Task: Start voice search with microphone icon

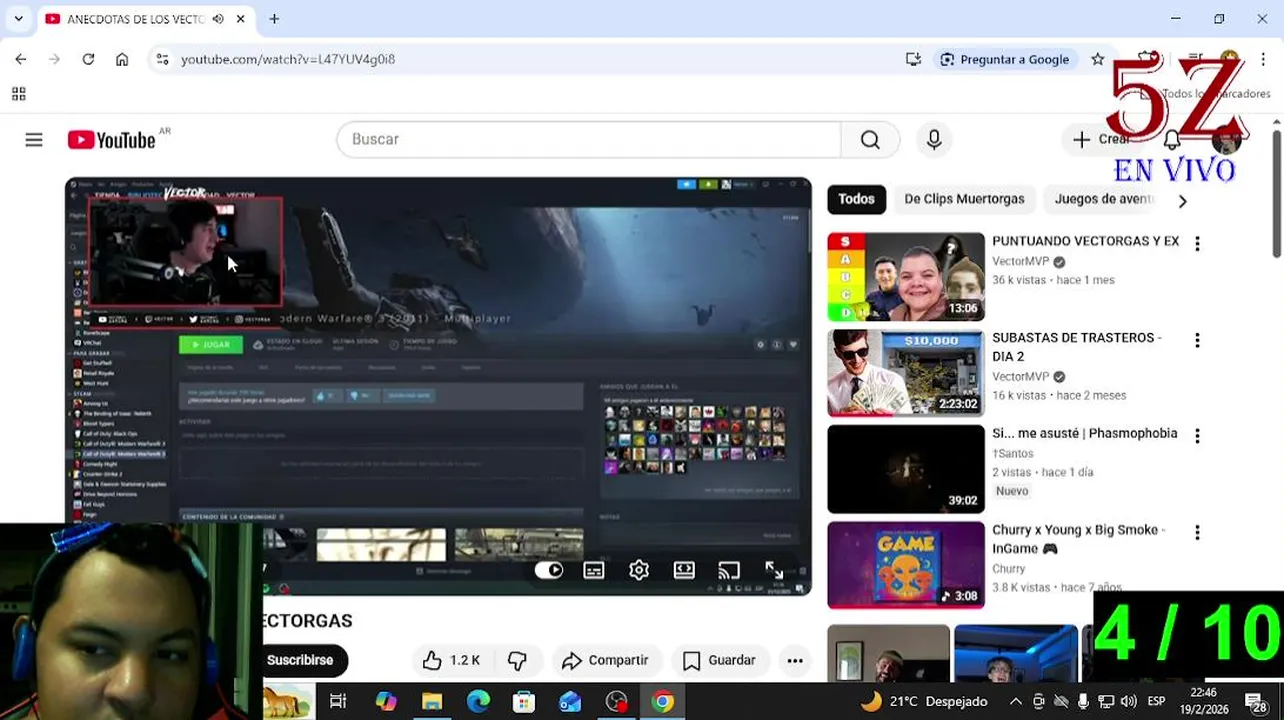Action: point(934,140)
